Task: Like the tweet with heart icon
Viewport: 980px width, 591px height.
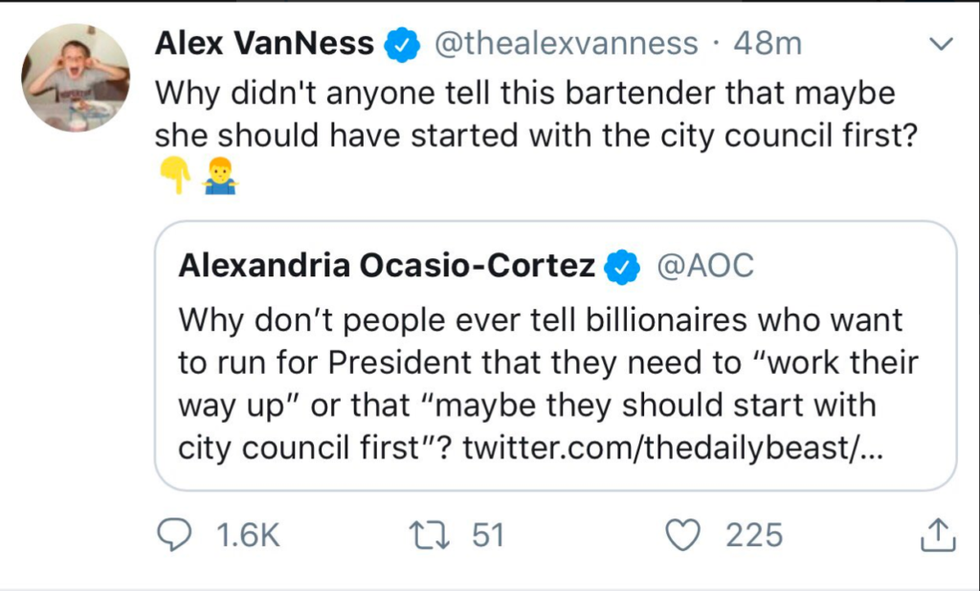Action: click(x=686, y=536)
